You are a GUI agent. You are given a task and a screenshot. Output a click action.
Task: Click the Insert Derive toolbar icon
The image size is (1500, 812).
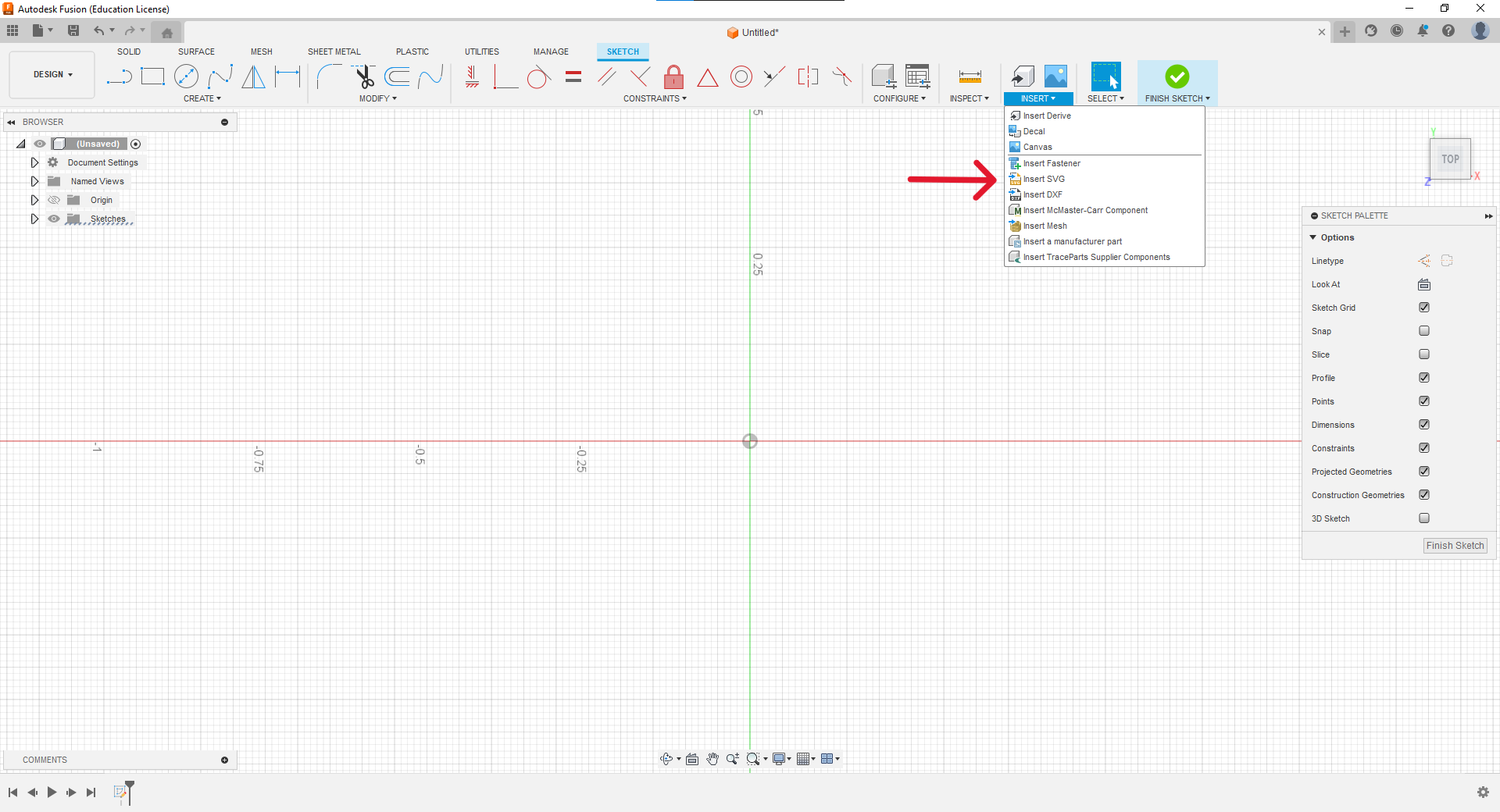(x=1022, y=77)
